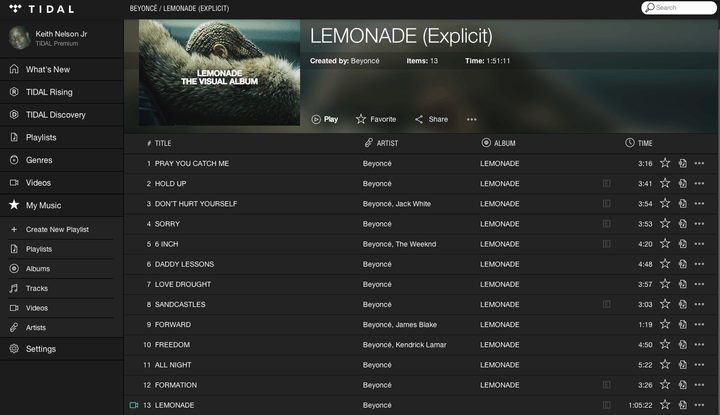Click in the Search field
The height and width of the screenshot is (415, 720).
point(679,8)
